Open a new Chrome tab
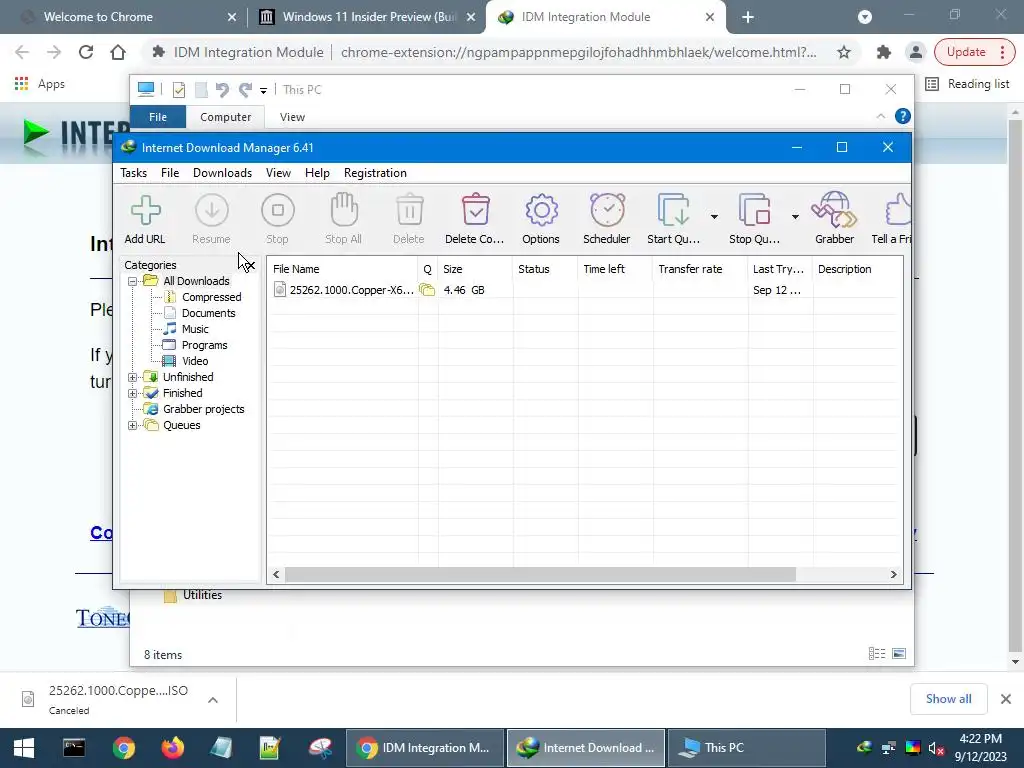This screenshot has height=768, width=1024. click(x=748, y=18)
